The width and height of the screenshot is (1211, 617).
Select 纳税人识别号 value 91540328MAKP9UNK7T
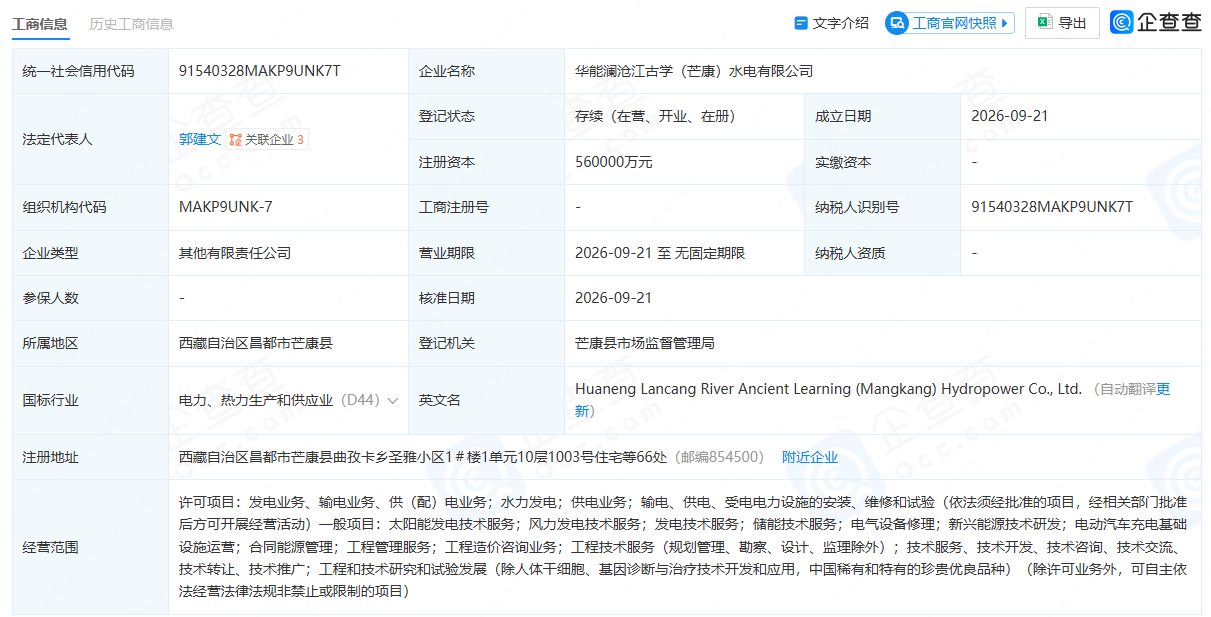click(x=1052, y=207)
